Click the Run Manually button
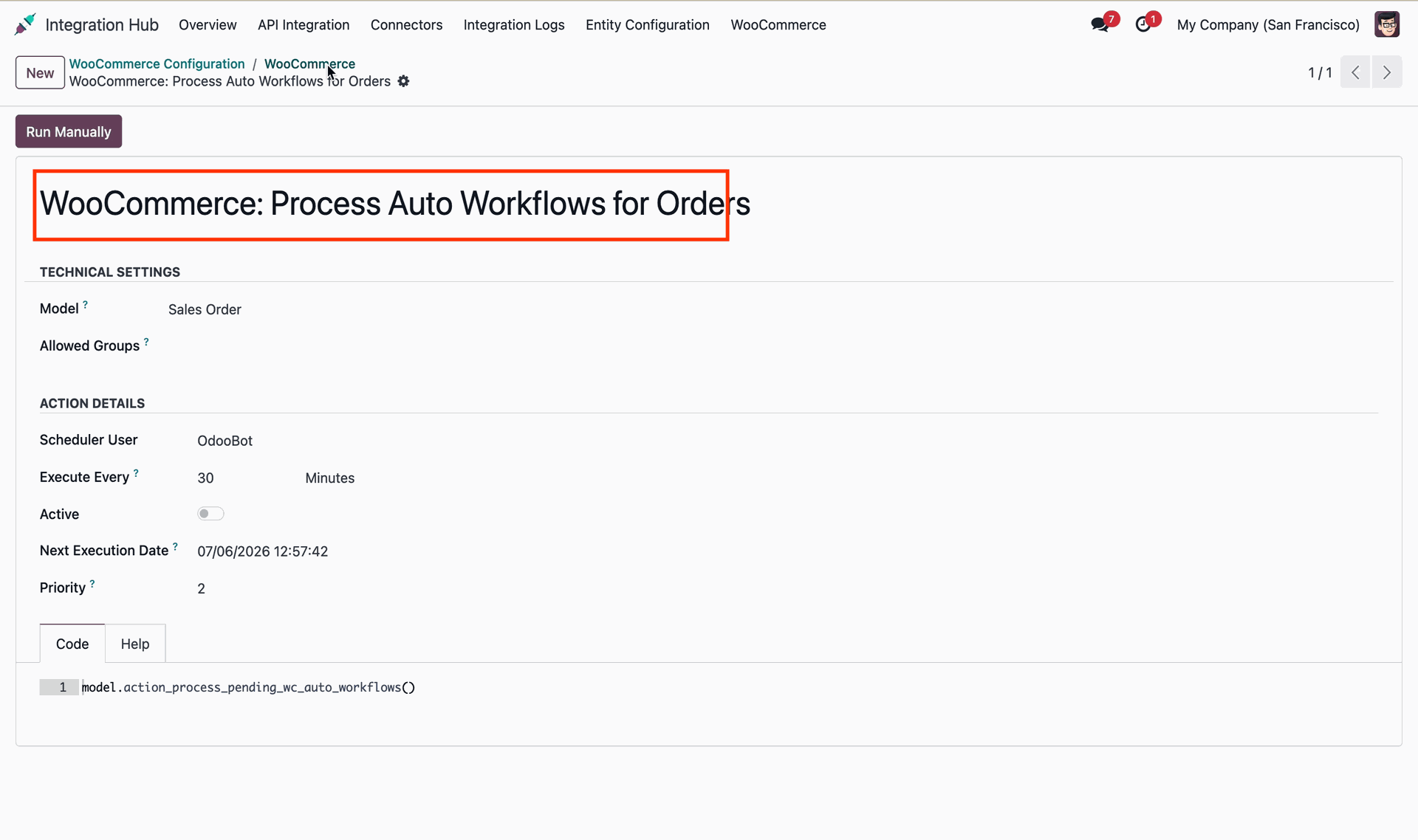The height and width of the screenshot is (840, 1418). (69, 131)
